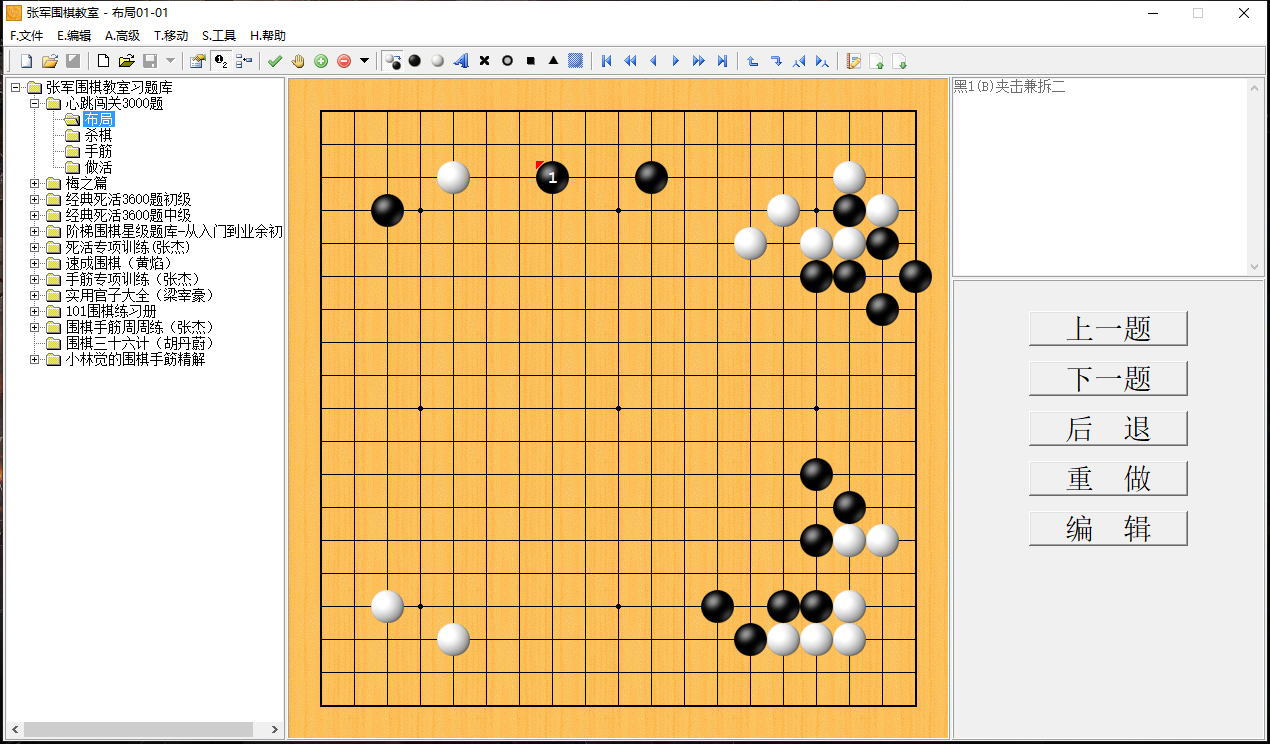Screen dimensions: 1270x744
Task: Select the blue letter A label tool
Action: 461,61
